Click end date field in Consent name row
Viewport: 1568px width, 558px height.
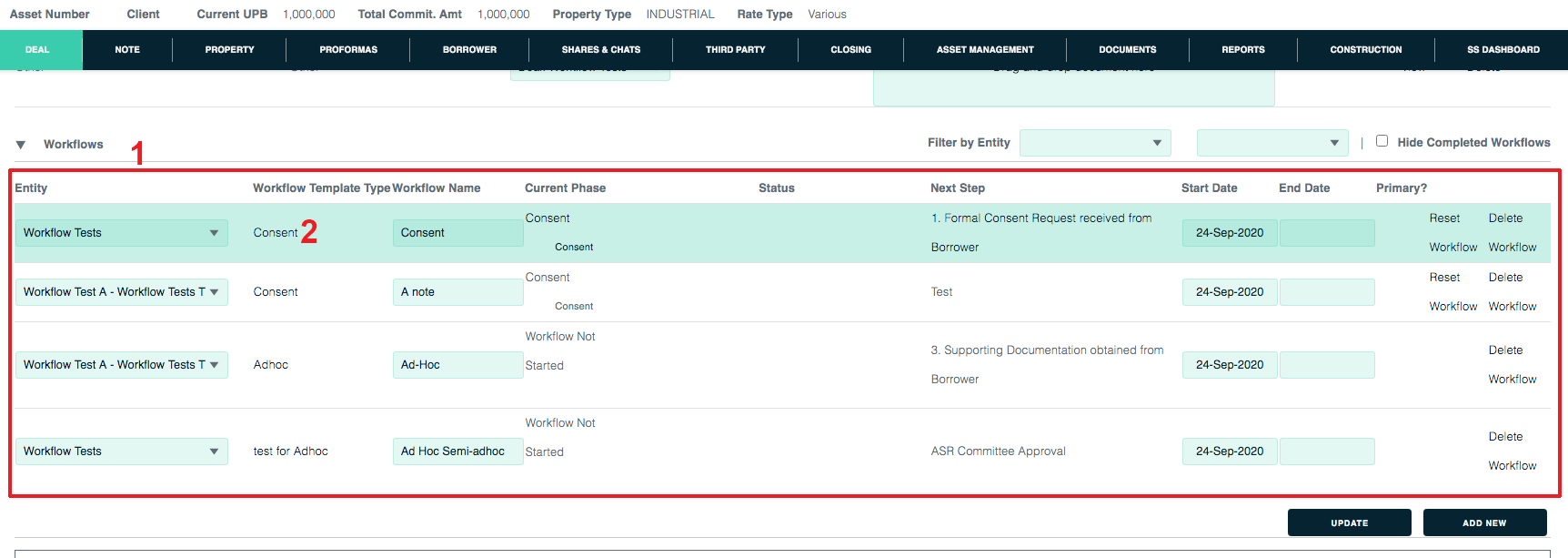(1327, 233)
